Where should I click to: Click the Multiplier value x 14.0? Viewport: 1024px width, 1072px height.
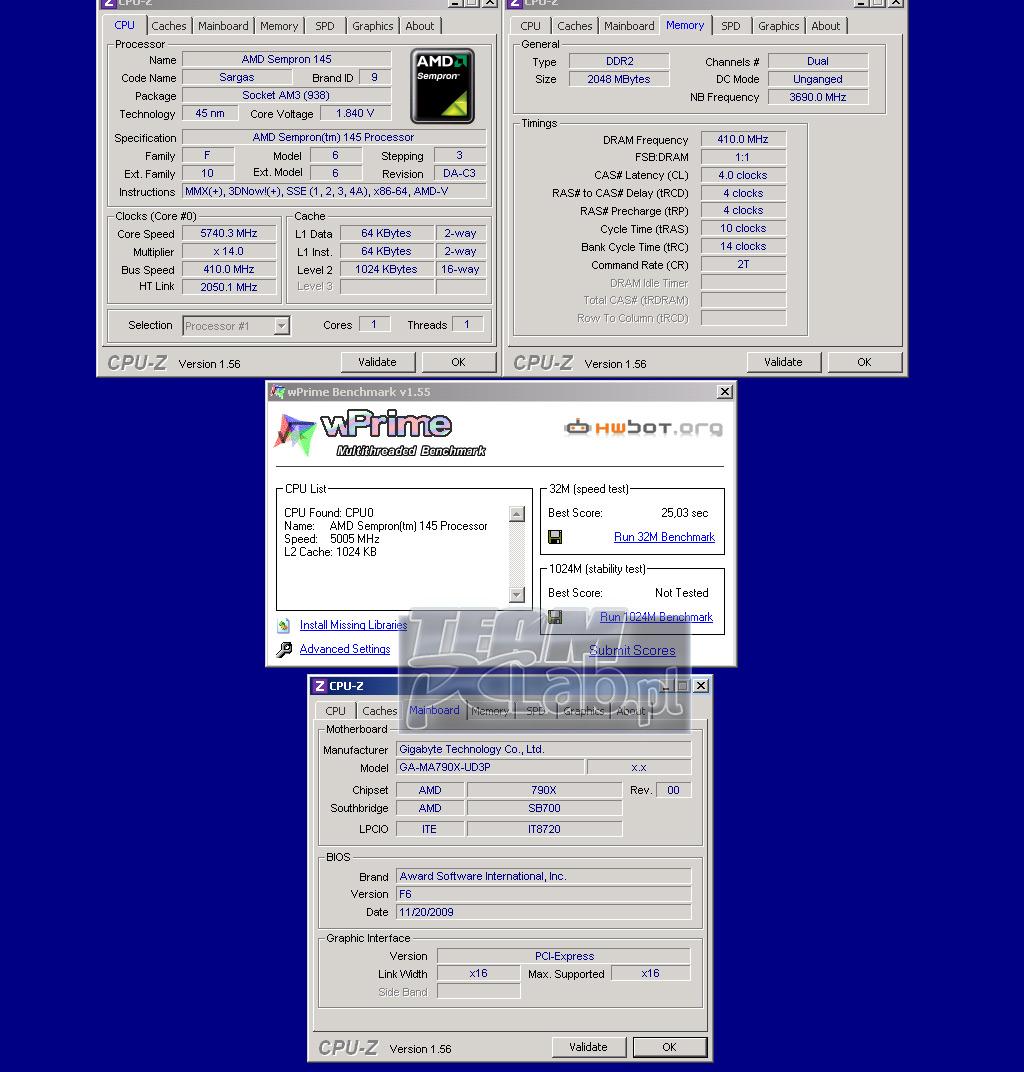click(x=229, y=252)
